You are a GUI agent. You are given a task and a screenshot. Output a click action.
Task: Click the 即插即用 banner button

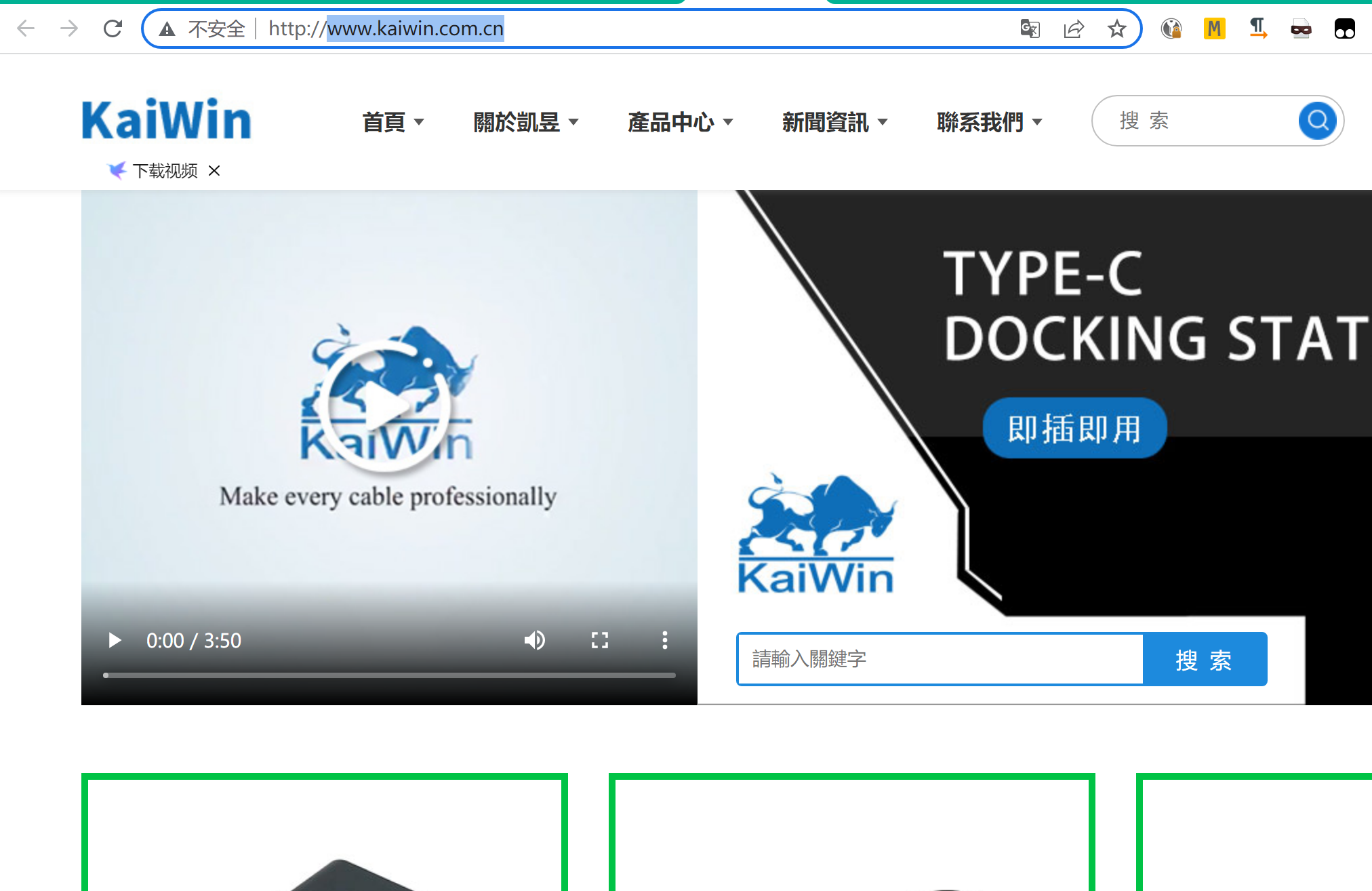[x=1074, y=429]
